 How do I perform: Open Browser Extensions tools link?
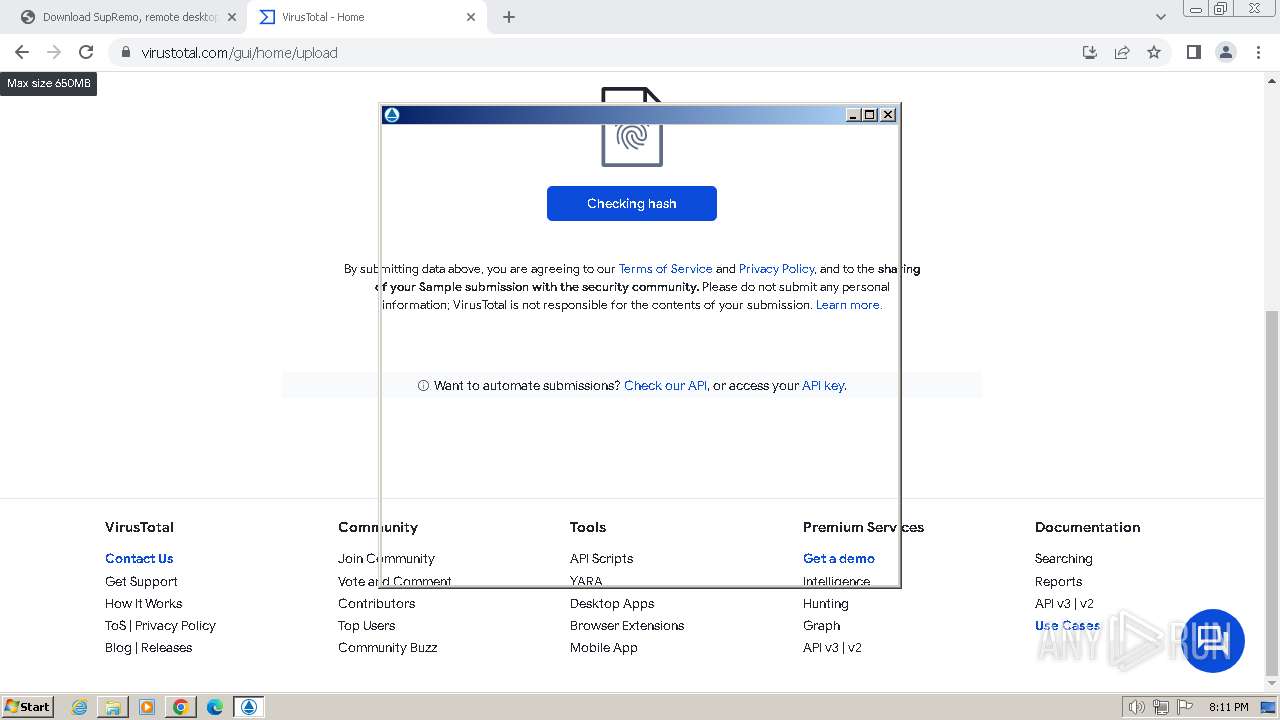click(x=627, y=625)
